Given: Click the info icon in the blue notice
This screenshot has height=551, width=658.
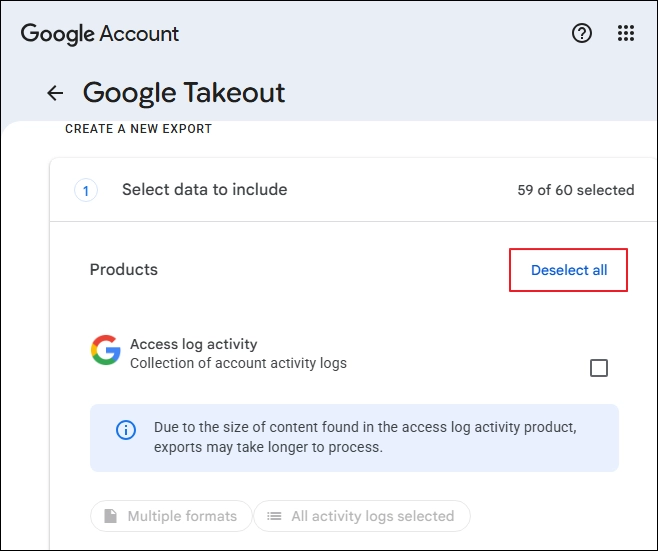Looking at the screenshot, I should pyautogui.click(x=125, y=430).
